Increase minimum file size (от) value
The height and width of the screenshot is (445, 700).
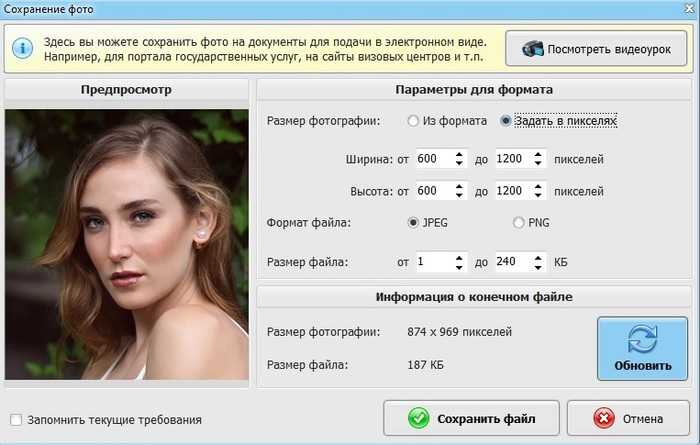tap(459, 258)
